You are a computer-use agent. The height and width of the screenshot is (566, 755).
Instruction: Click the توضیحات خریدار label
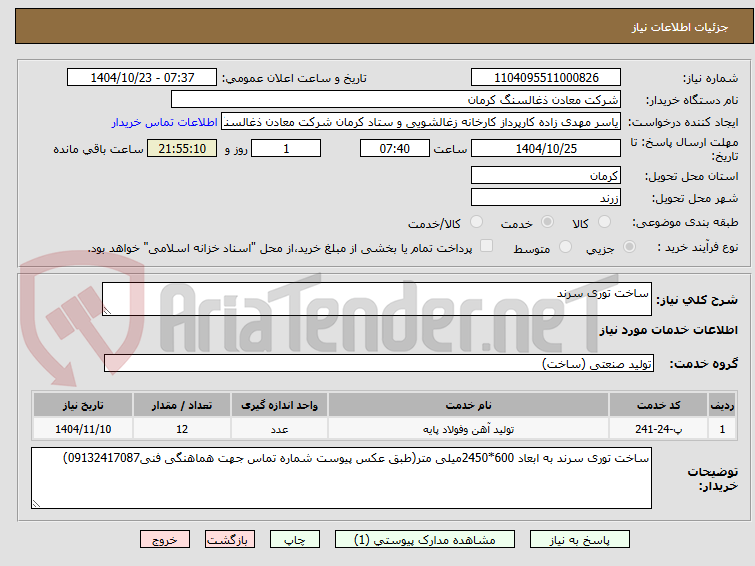pos(713,478)
